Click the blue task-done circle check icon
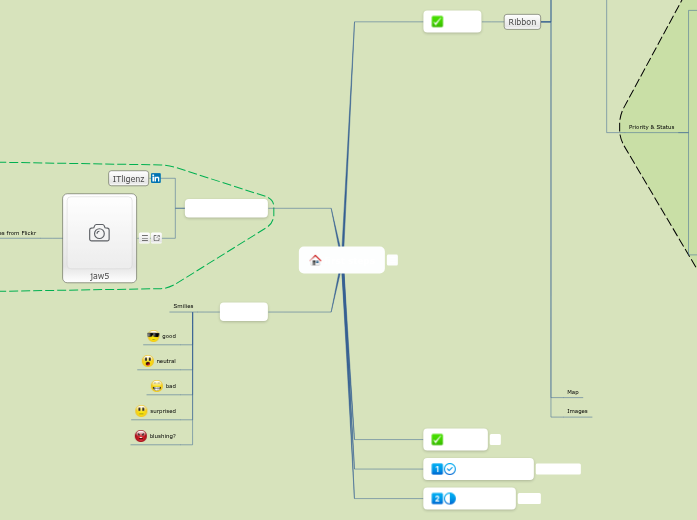Image resolution: width=697 pixels, height=520 pixels. coord(450,469)
